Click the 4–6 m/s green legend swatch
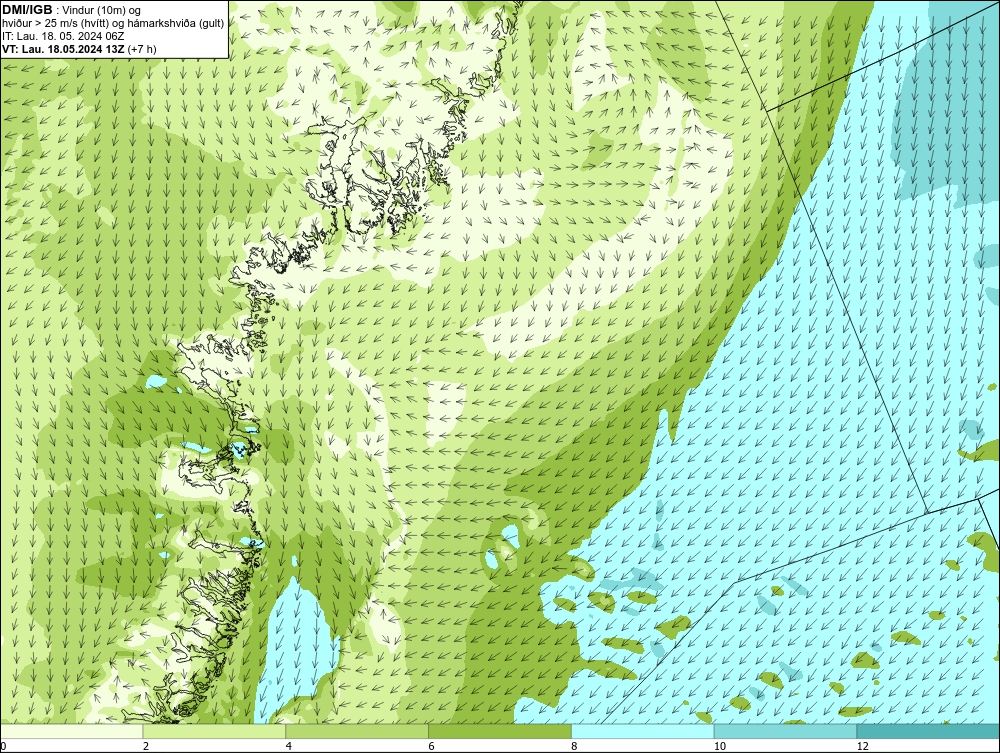The height and width of the screenshot is (753, 1000). coord(357,731)
